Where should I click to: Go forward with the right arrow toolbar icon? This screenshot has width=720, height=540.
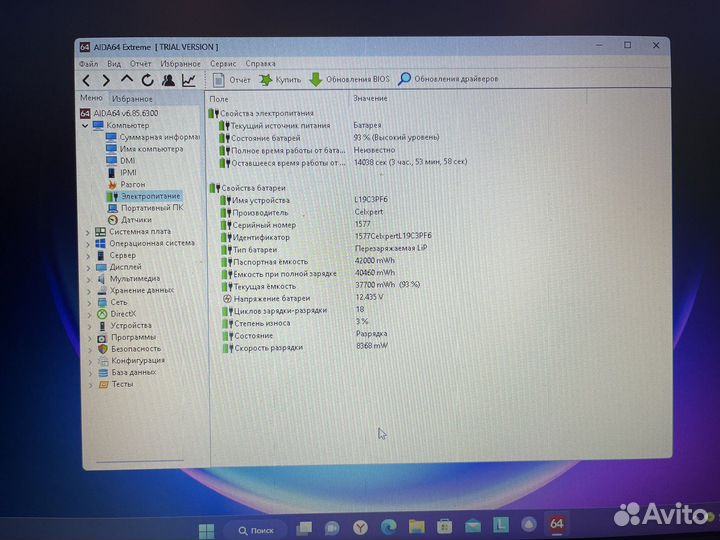coord(106,80)
